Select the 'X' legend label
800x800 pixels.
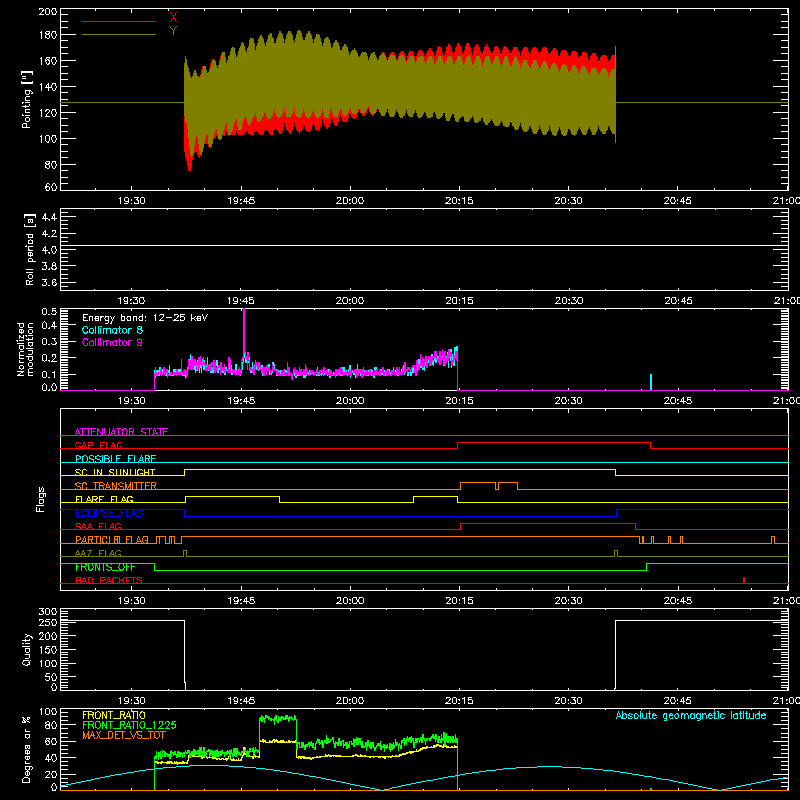click(x=173, y=17)
